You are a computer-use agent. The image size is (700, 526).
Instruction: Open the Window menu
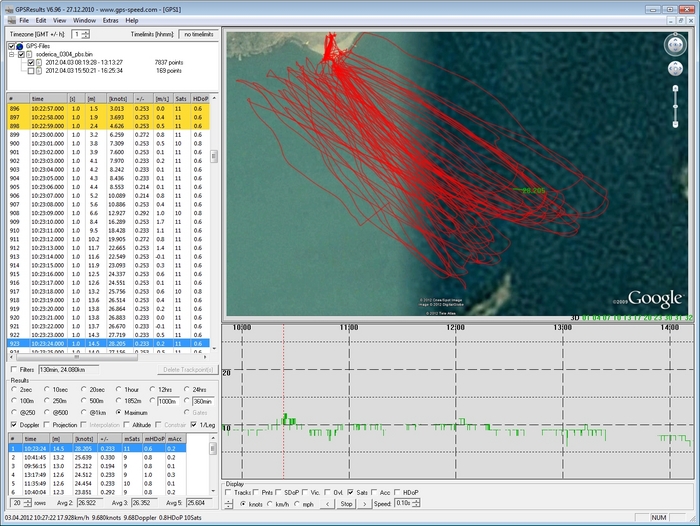85,20
